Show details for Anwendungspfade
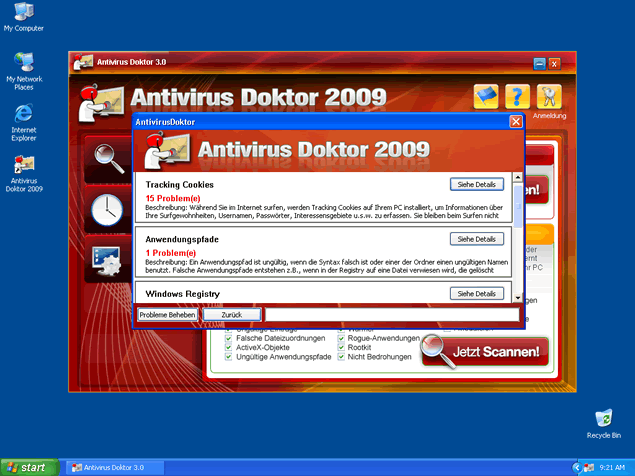This screenshot has height=476, width=635. [x=476, y=239]
